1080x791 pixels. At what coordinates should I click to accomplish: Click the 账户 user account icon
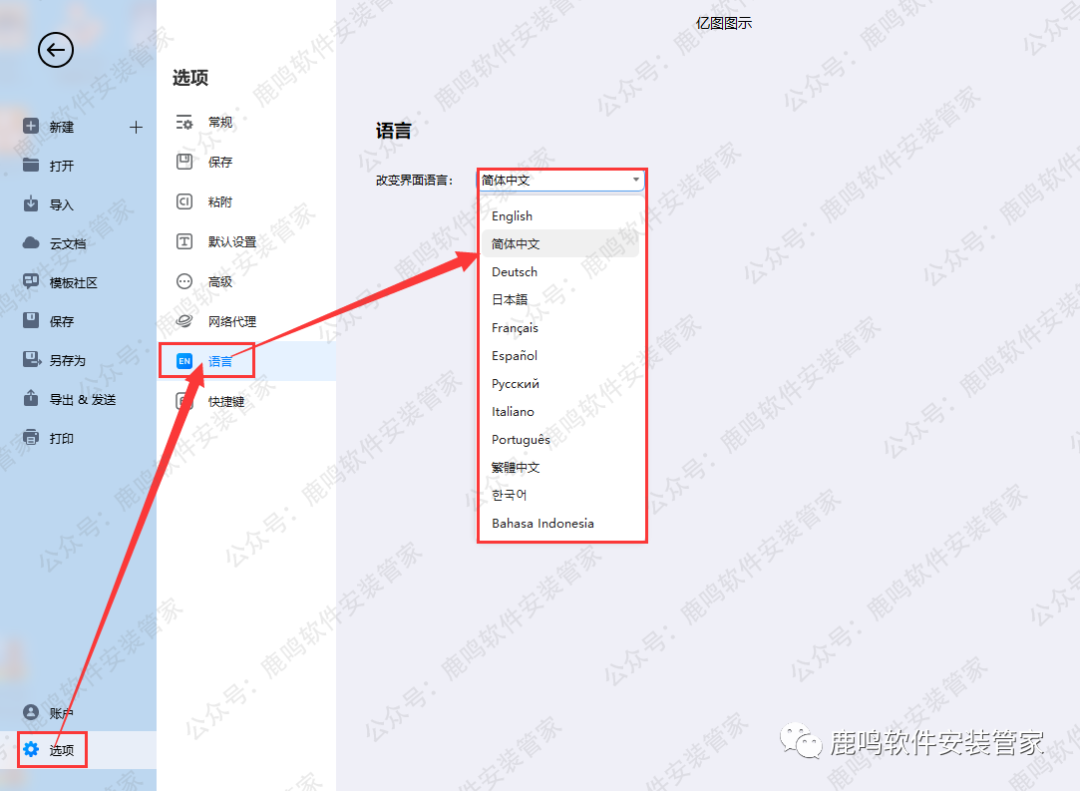coord(31,713)
